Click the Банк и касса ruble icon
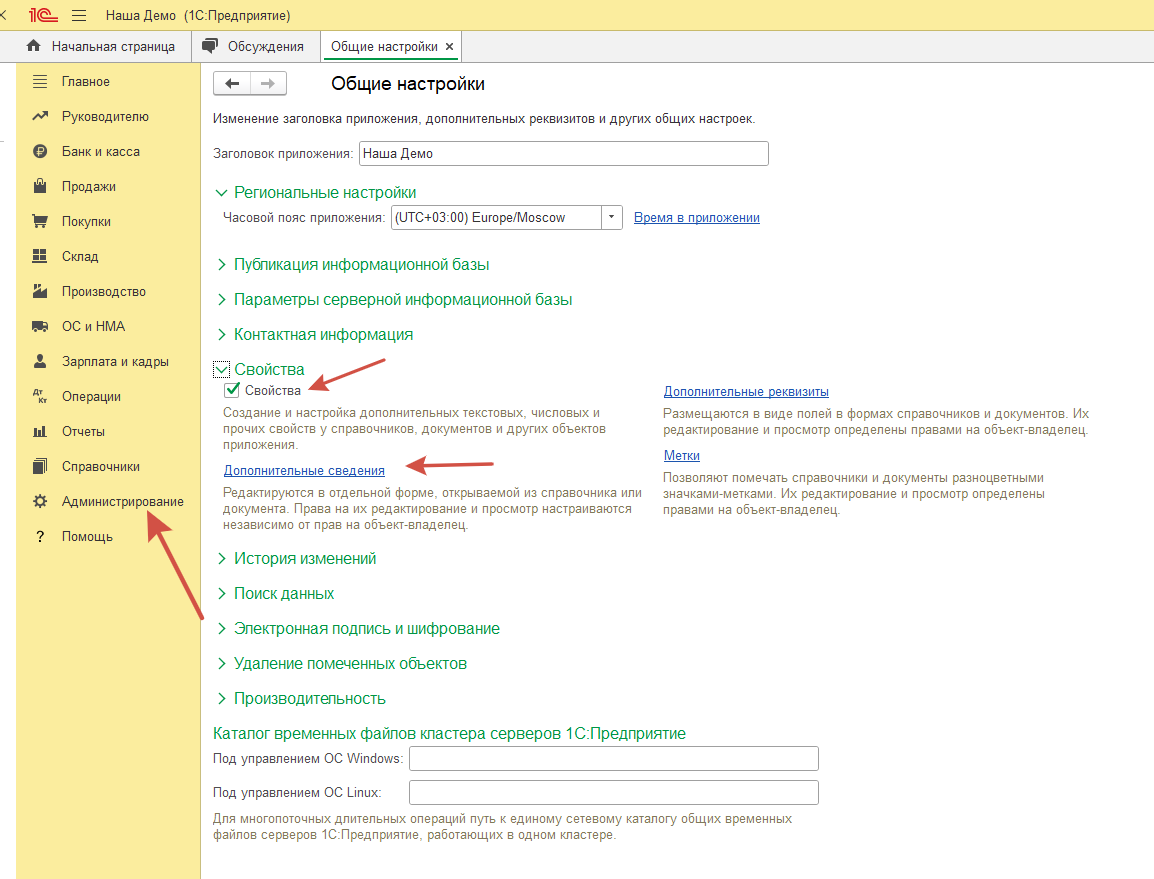1154x879 pixels. point(40,152)
